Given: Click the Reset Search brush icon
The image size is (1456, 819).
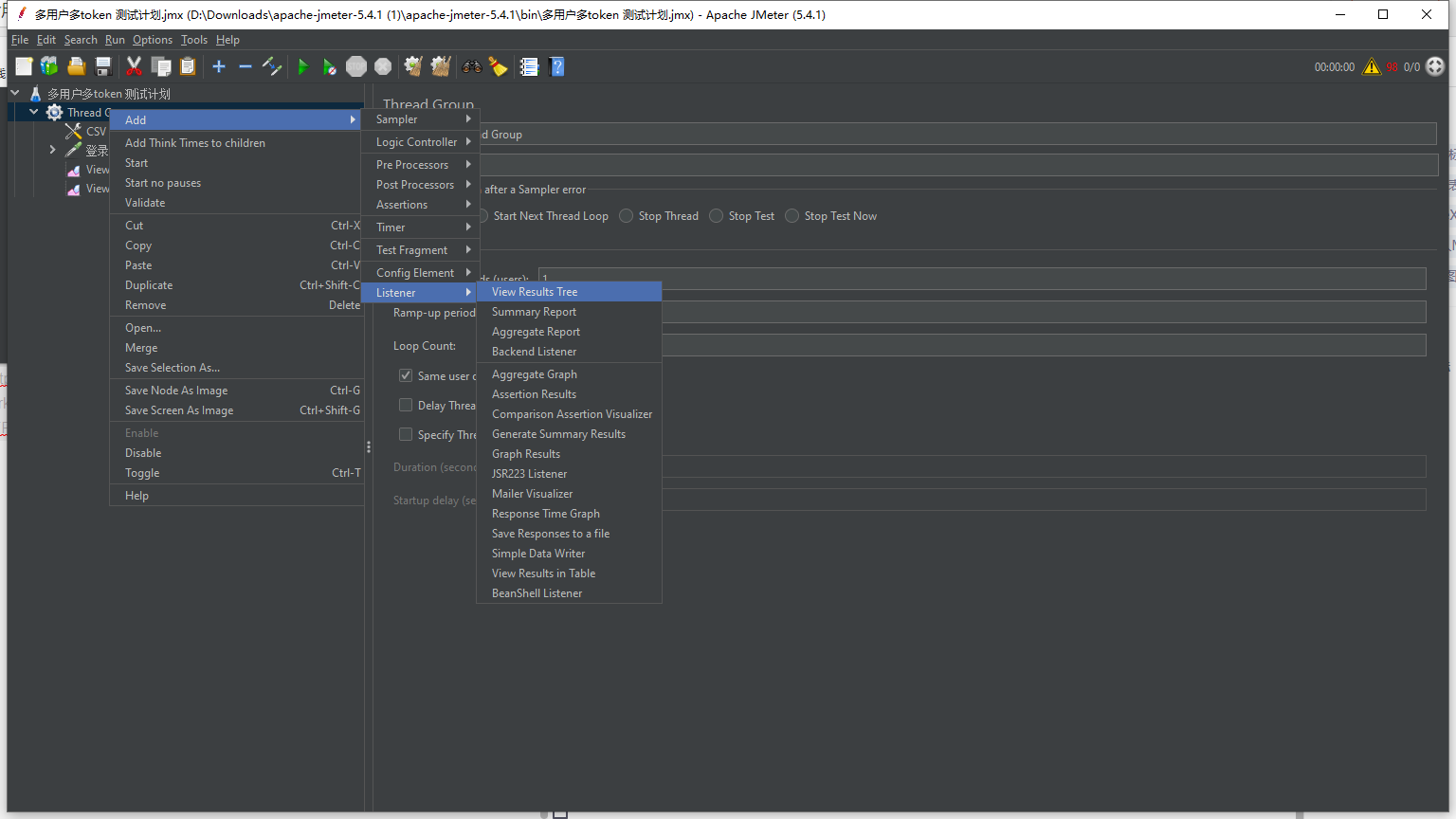Looking at the screenshot, I should (x=498, y=66).
